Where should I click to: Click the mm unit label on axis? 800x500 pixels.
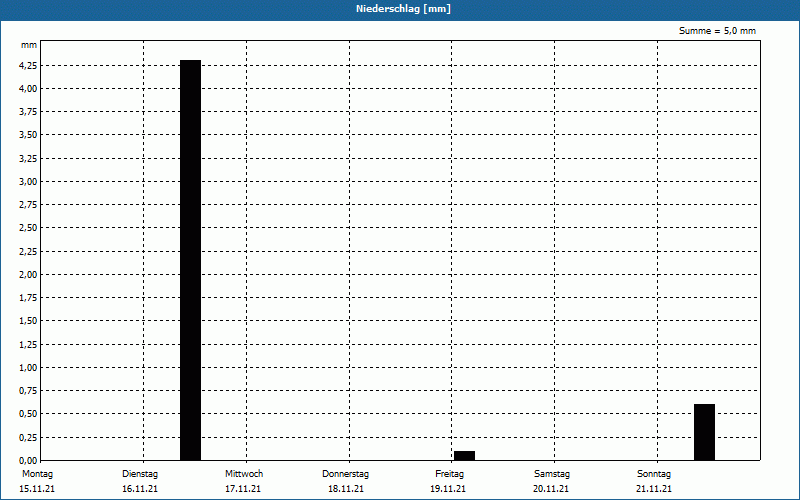[29, 45]
